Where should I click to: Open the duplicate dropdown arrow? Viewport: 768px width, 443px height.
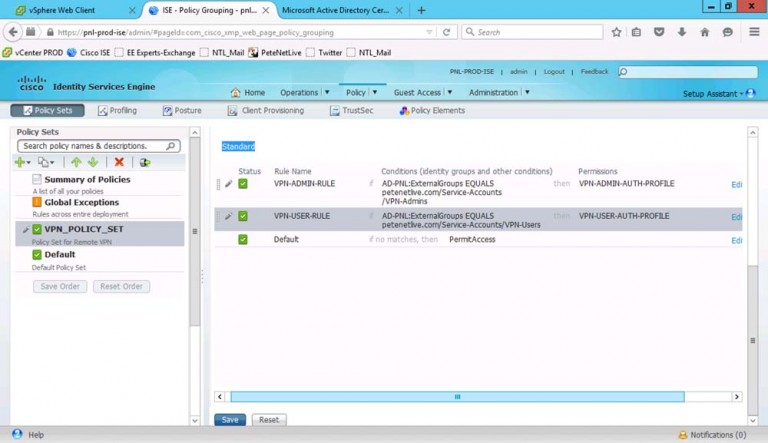(52, 163)
